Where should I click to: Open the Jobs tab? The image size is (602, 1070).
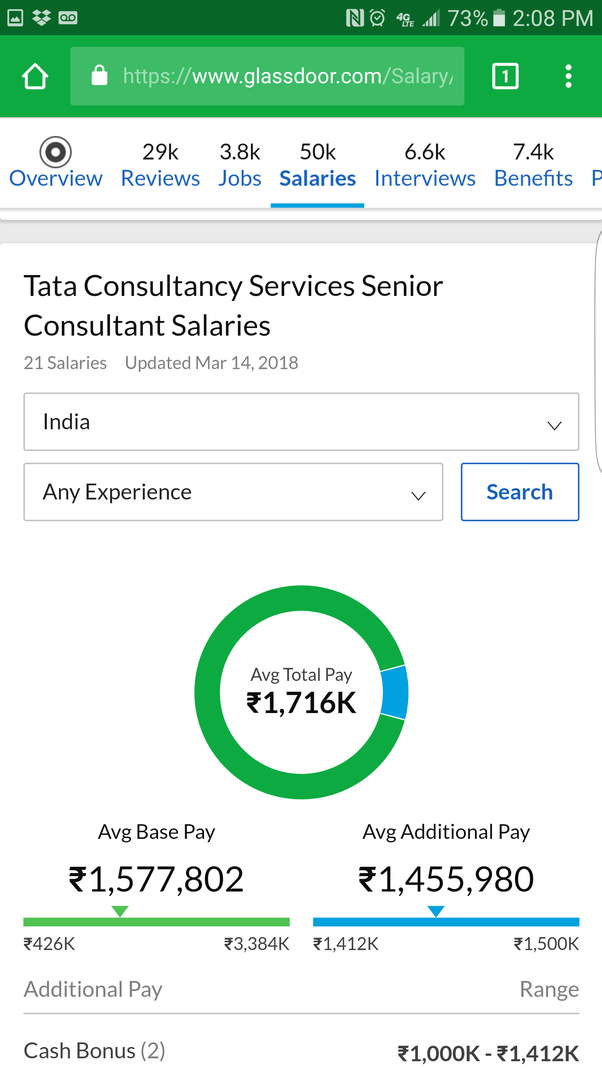[x=240, y=165]
